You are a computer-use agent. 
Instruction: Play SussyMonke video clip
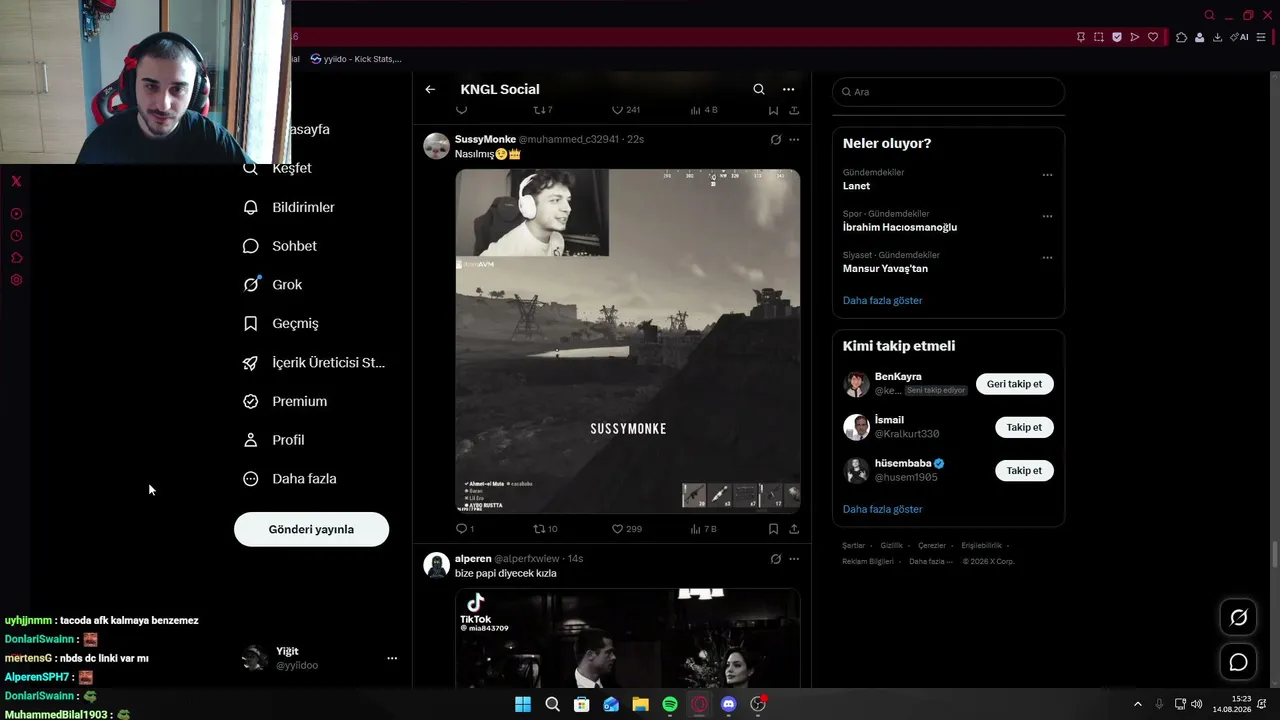click(x=628, y=341)
